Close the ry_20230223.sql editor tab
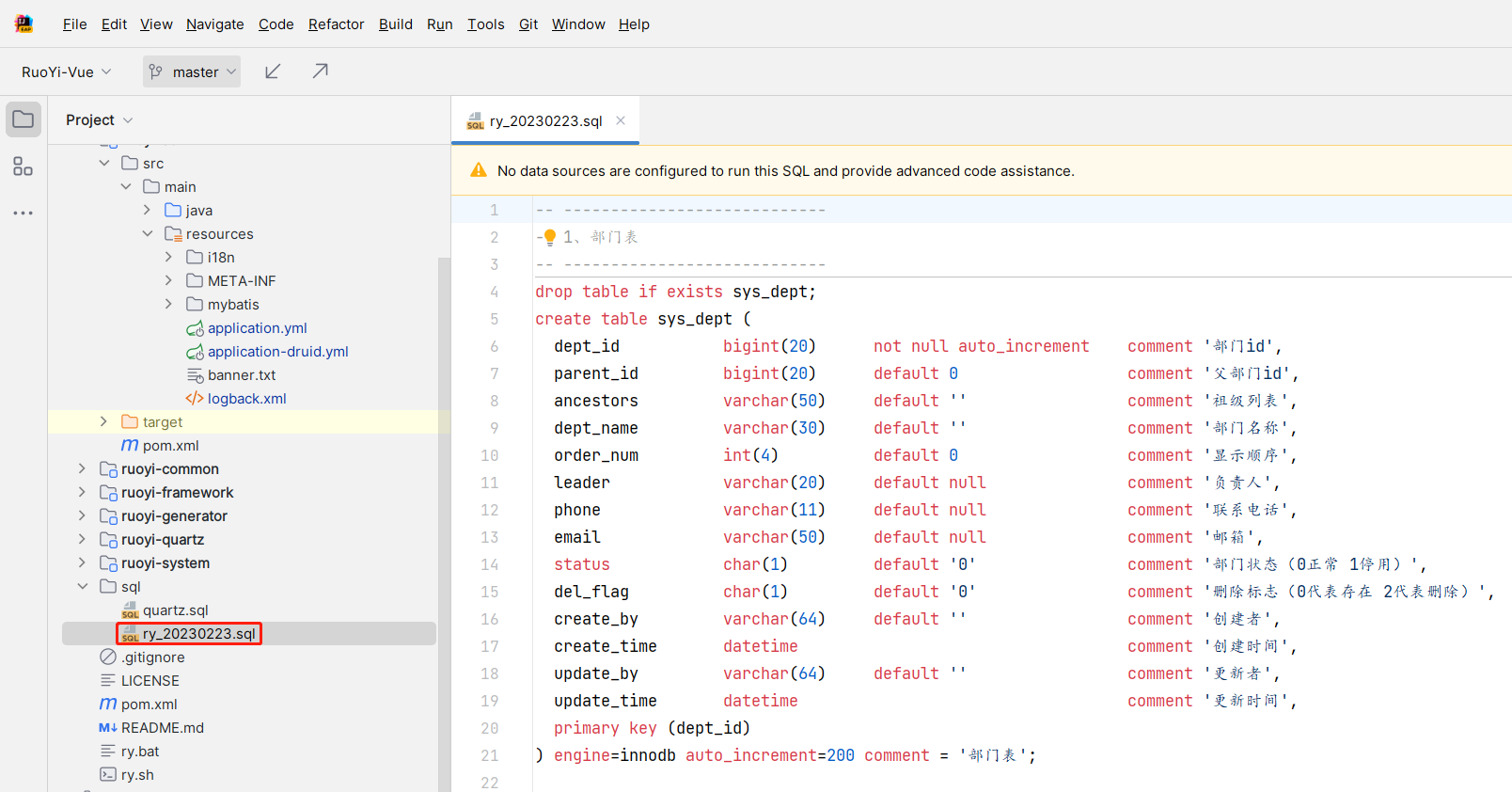The image size is (1512, 792). [621, 120]
